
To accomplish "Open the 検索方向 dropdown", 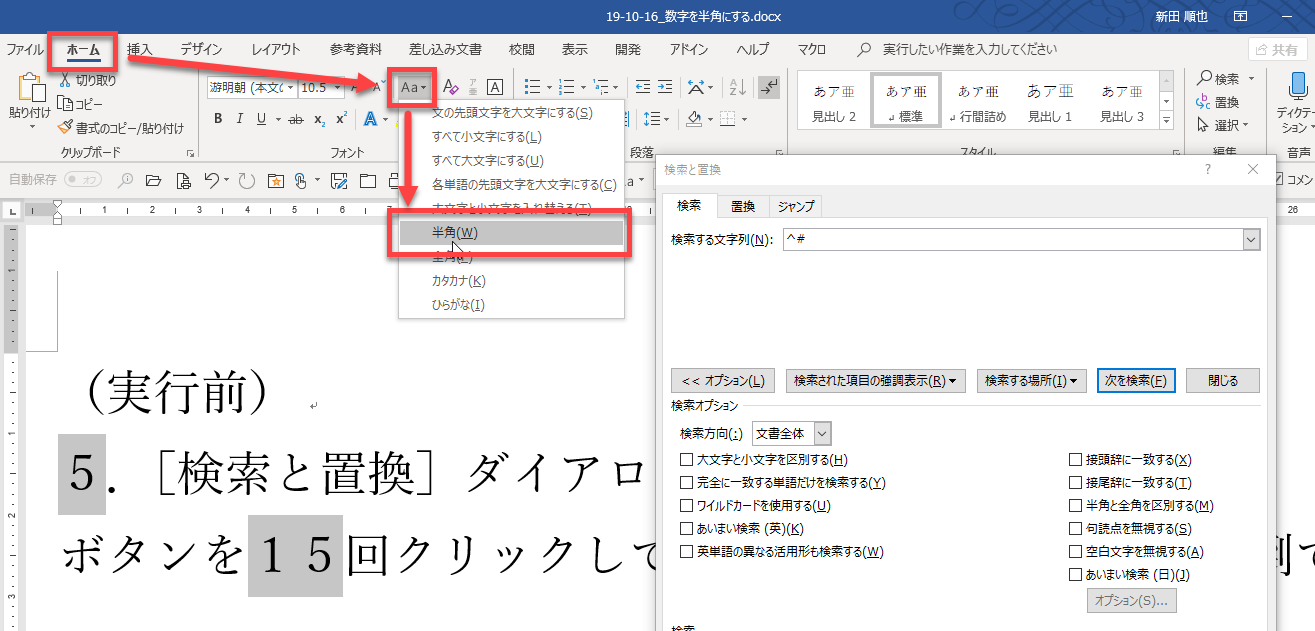I will tap(822, 434).
